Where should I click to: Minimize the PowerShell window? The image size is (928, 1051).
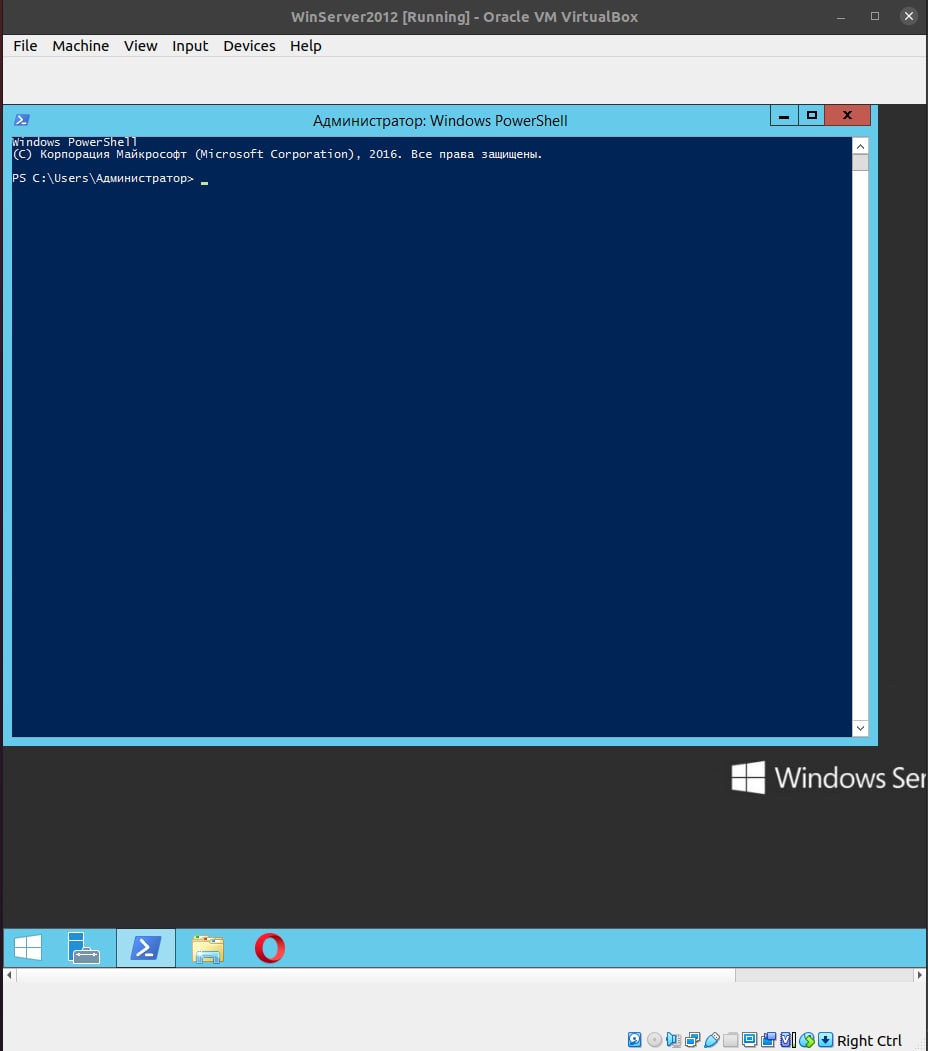tap(784, 115)
